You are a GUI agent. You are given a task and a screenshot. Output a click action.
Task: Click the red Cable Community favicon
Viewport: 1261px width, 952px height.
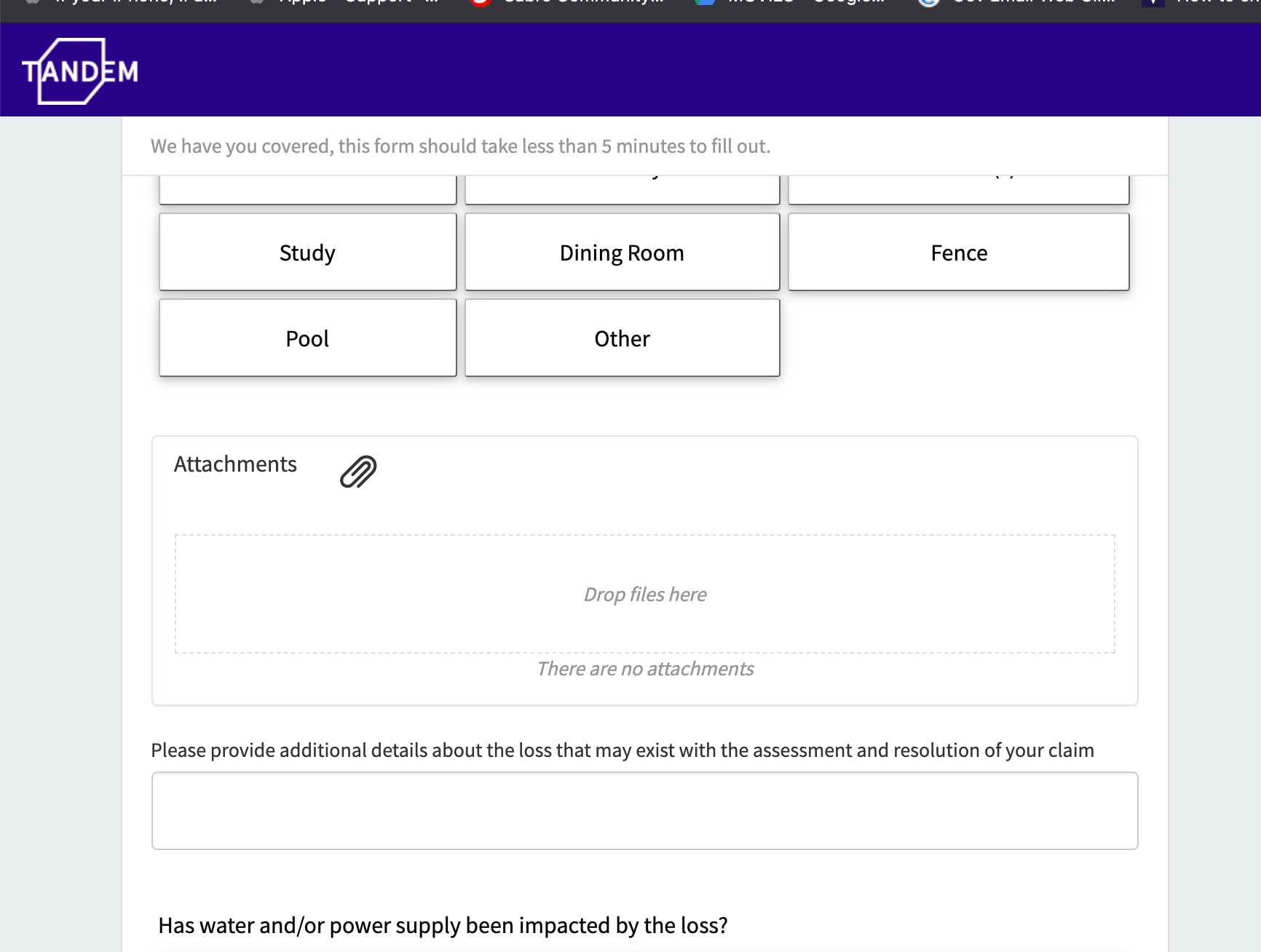481,2
